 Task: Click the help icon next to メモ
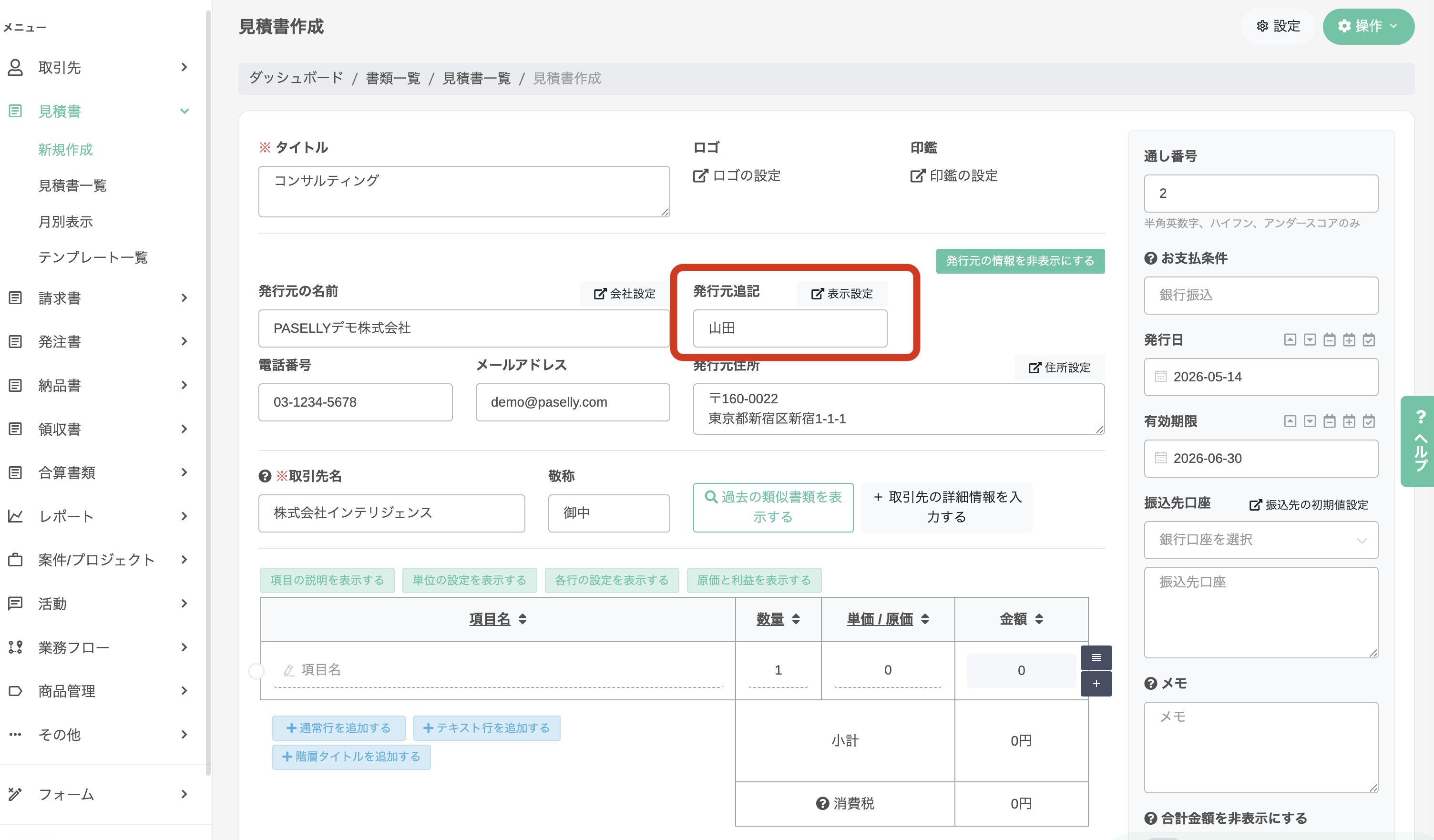pyautogui.click(x=1151, y=684)
